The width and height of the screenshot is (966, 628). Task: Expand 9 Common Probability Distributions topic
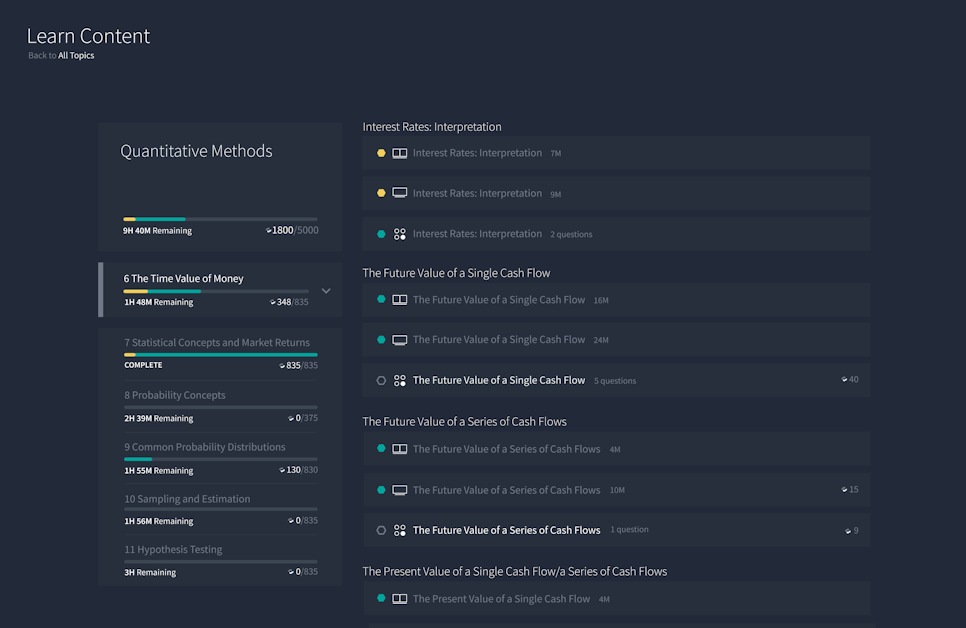point(204,447)
